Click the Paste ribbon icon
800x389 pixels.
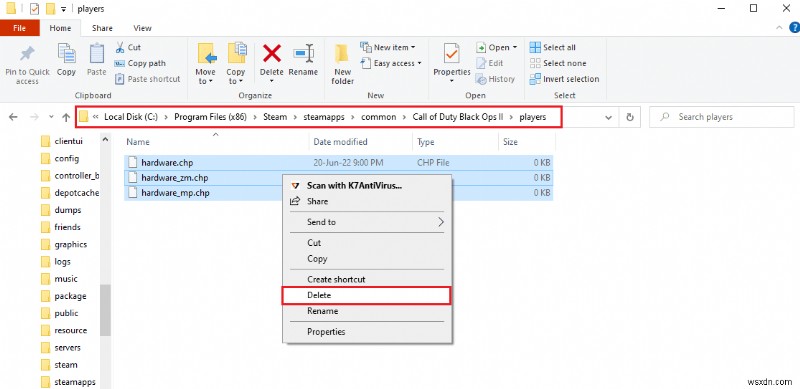(x=96, y=54)
